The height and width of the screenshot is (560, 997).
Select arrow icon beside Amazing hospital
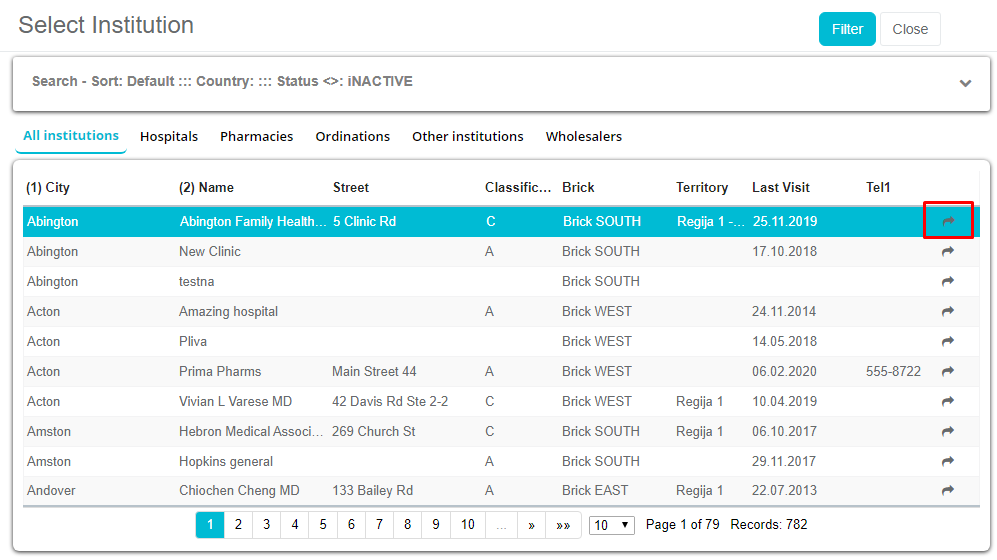tap(948, 311)
